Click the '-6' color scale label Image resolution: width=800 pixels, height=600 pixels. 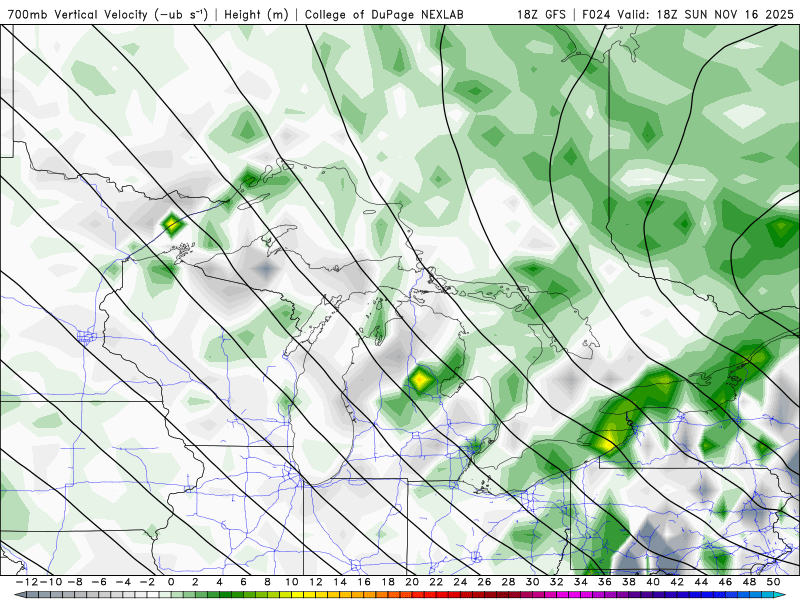pos(98,582)
